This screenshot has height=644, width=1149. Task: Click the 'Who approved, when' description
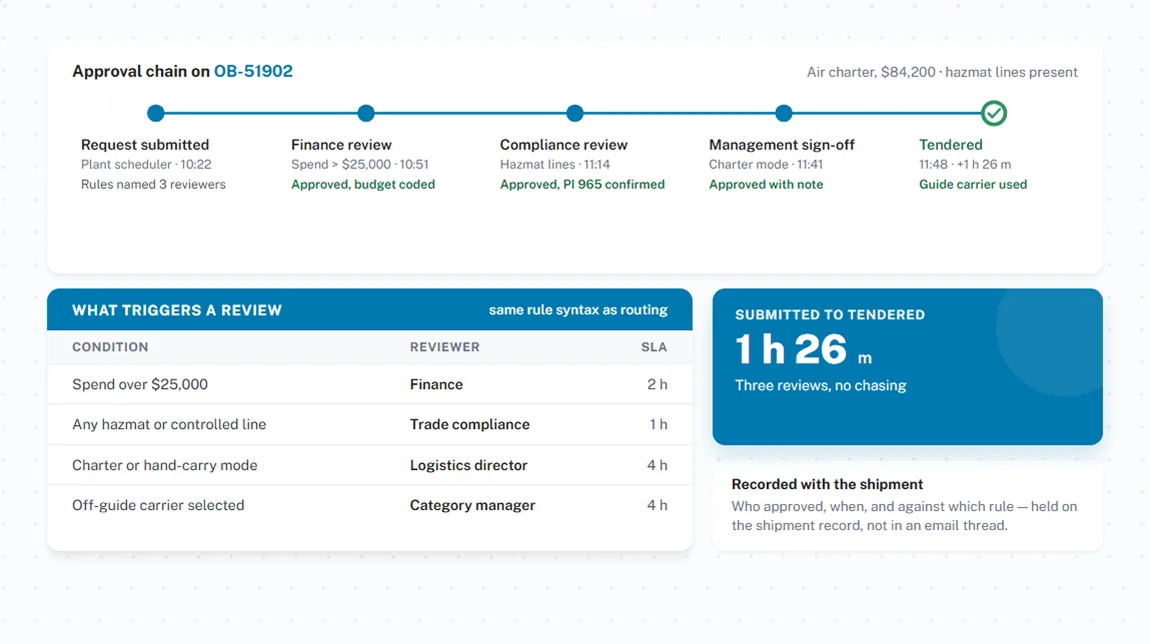click(x=904, y=516)
